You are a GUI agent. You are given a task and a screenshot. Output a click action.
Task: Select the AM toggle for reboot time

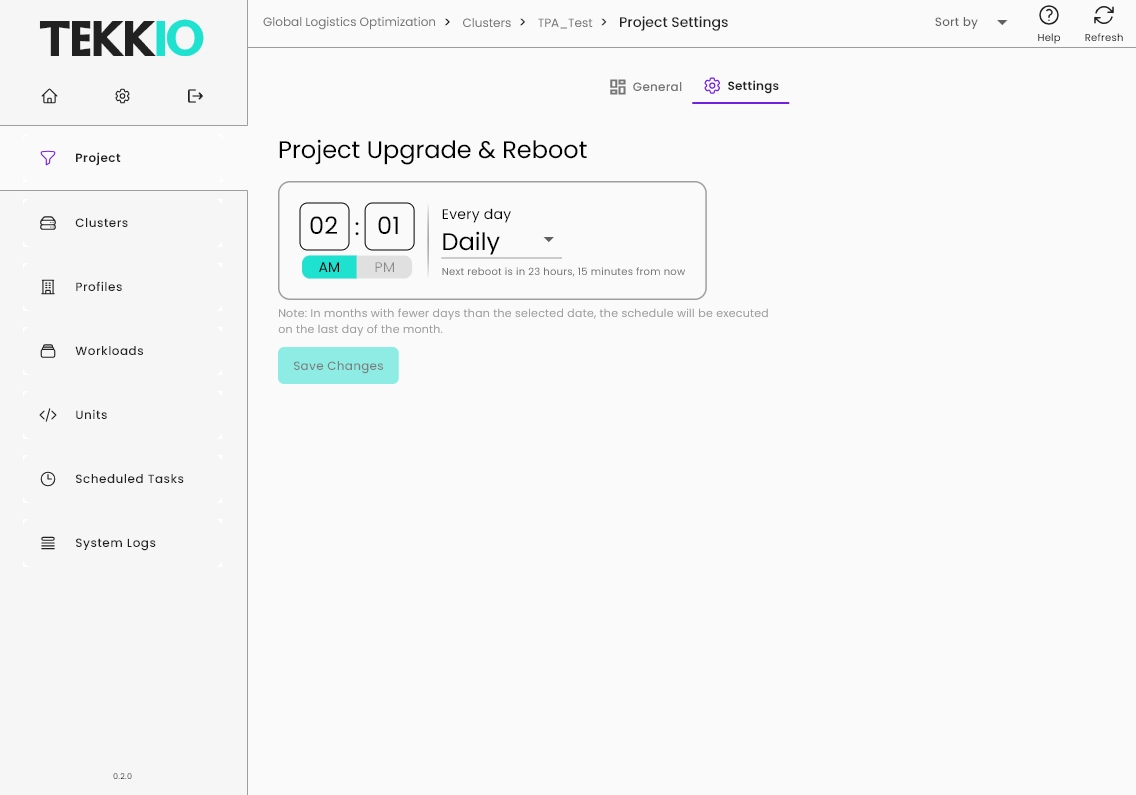(x=329, y=267)
